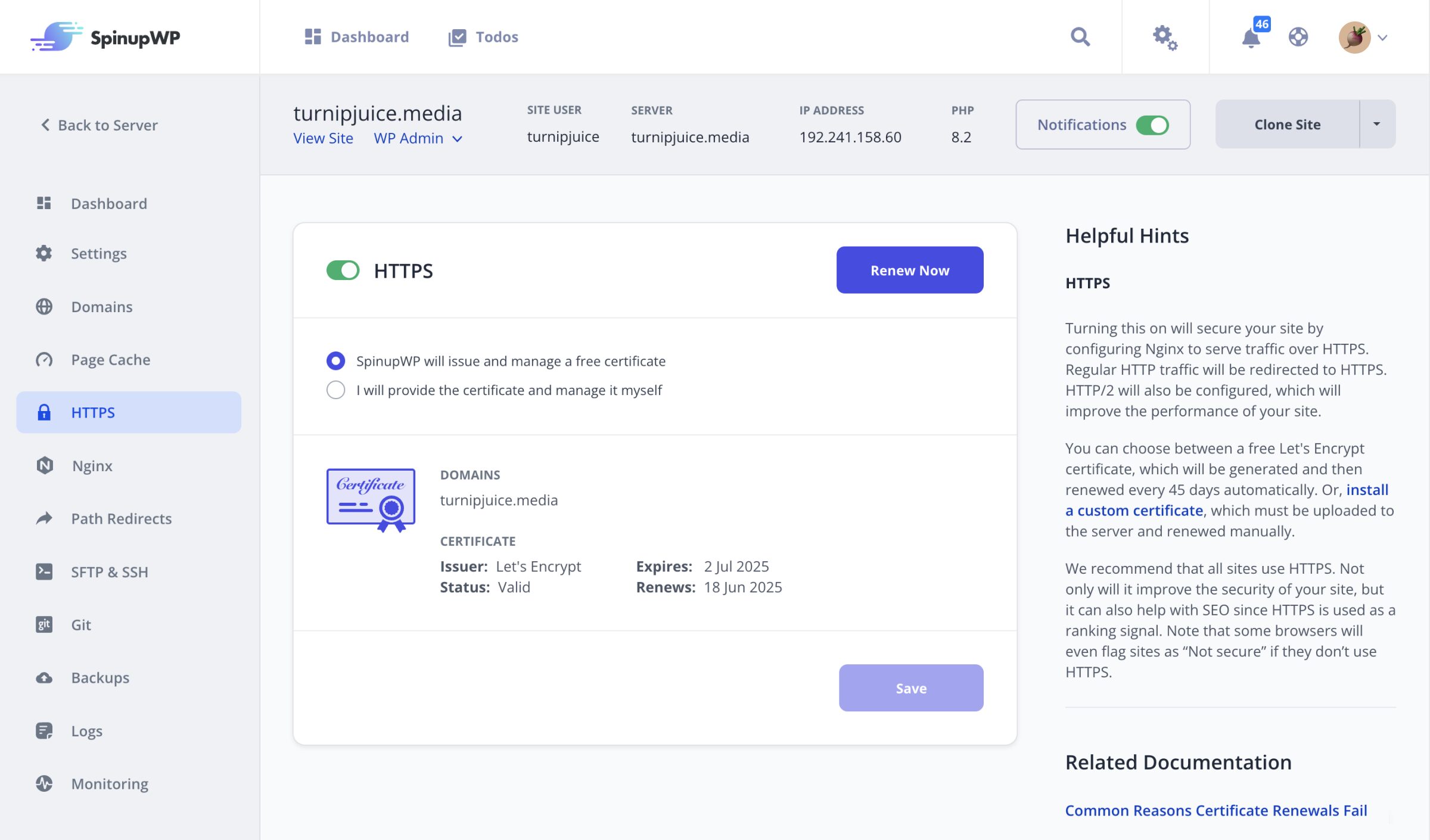
Task: Click the SFTP & SSH sidebar icon
Action: point(45,571)
